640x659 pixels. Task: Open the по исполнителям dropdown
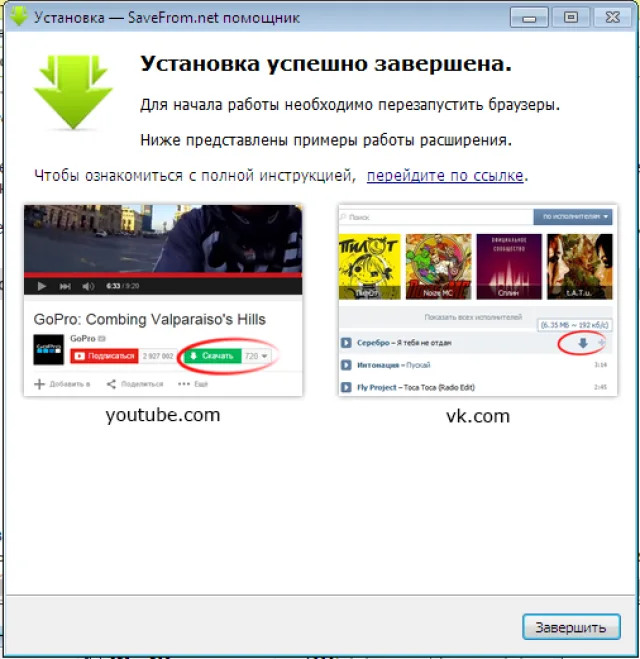573,217
